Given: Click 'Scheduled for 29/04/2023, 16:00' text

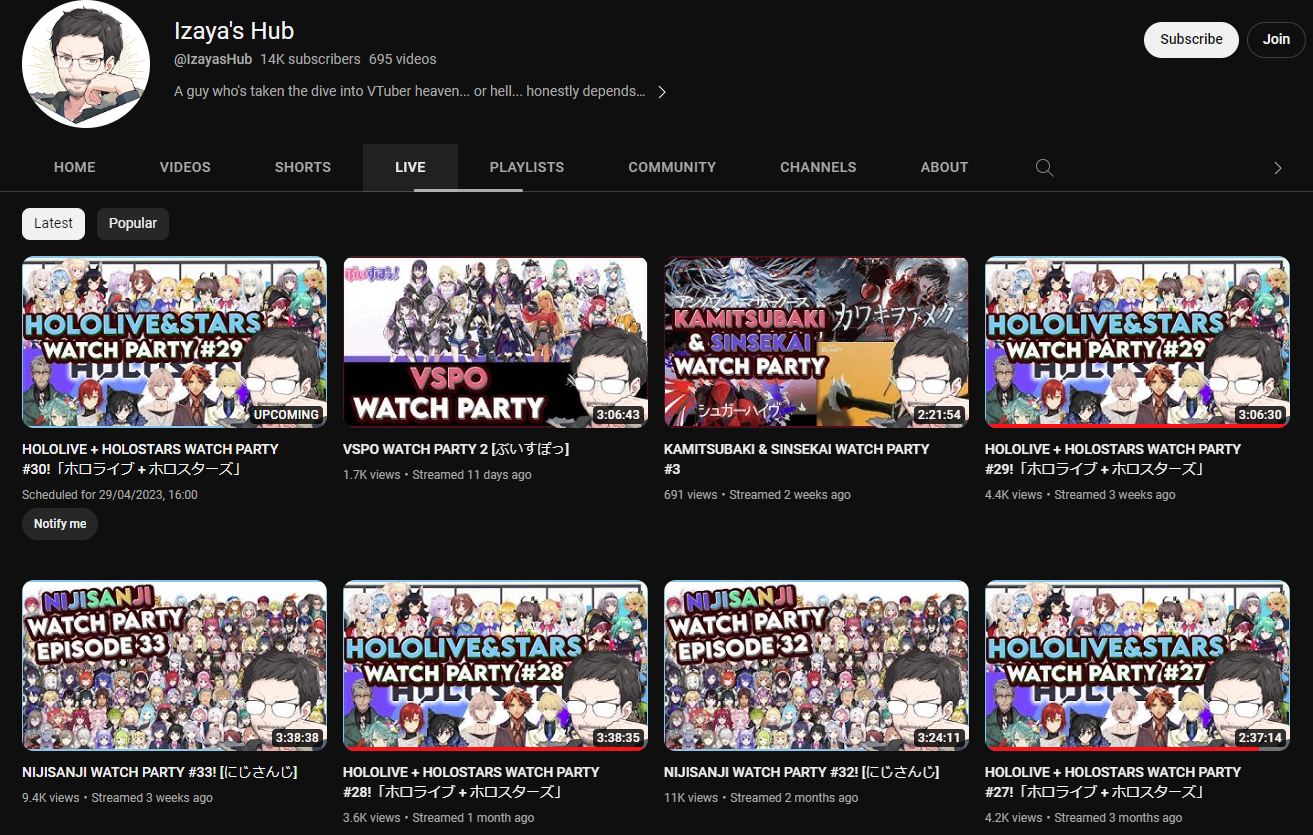Looking at the screenshot, I should [110, 495].
